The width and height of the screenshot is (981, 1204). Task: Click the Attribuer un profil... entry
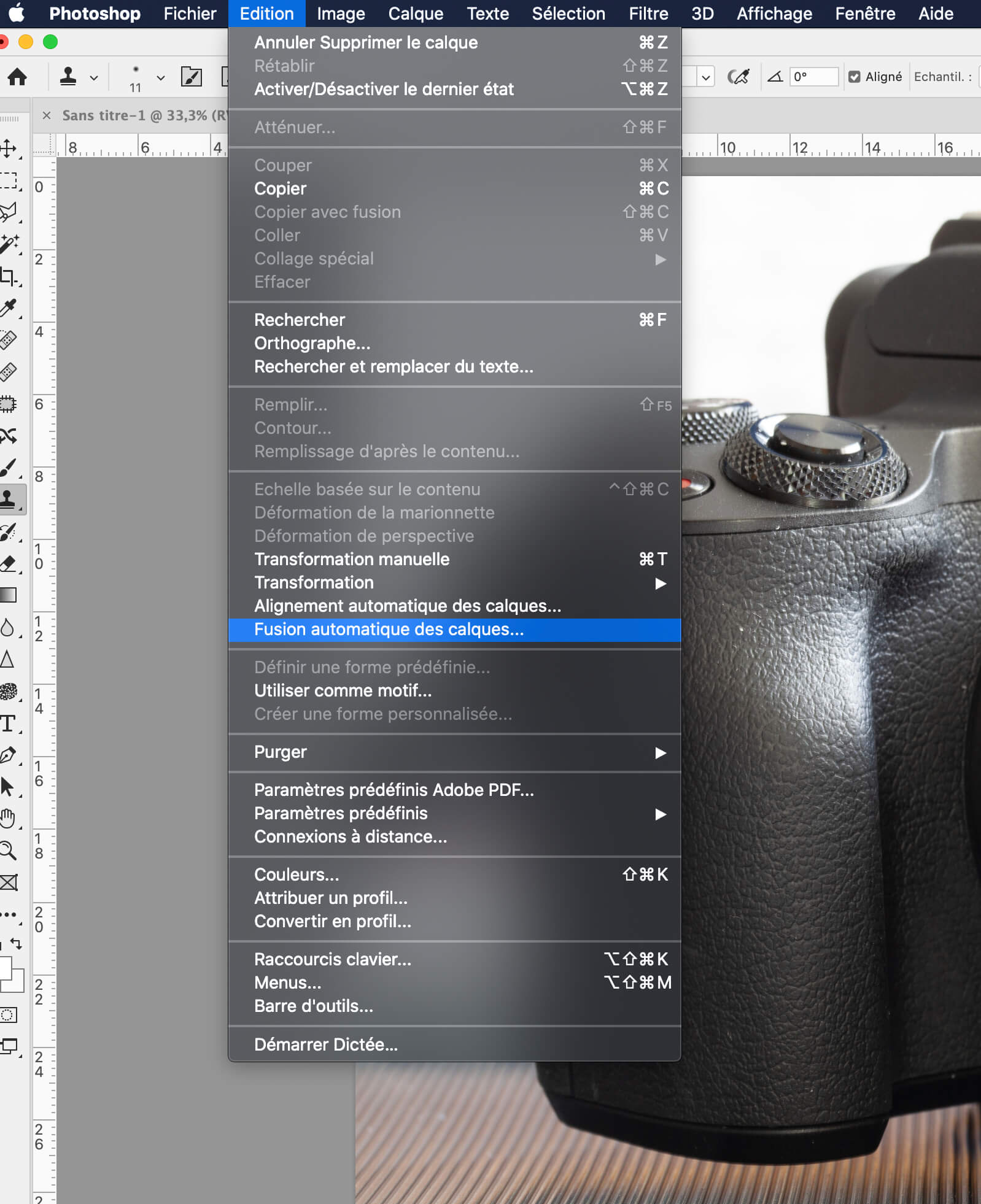[x=454, y=898]
